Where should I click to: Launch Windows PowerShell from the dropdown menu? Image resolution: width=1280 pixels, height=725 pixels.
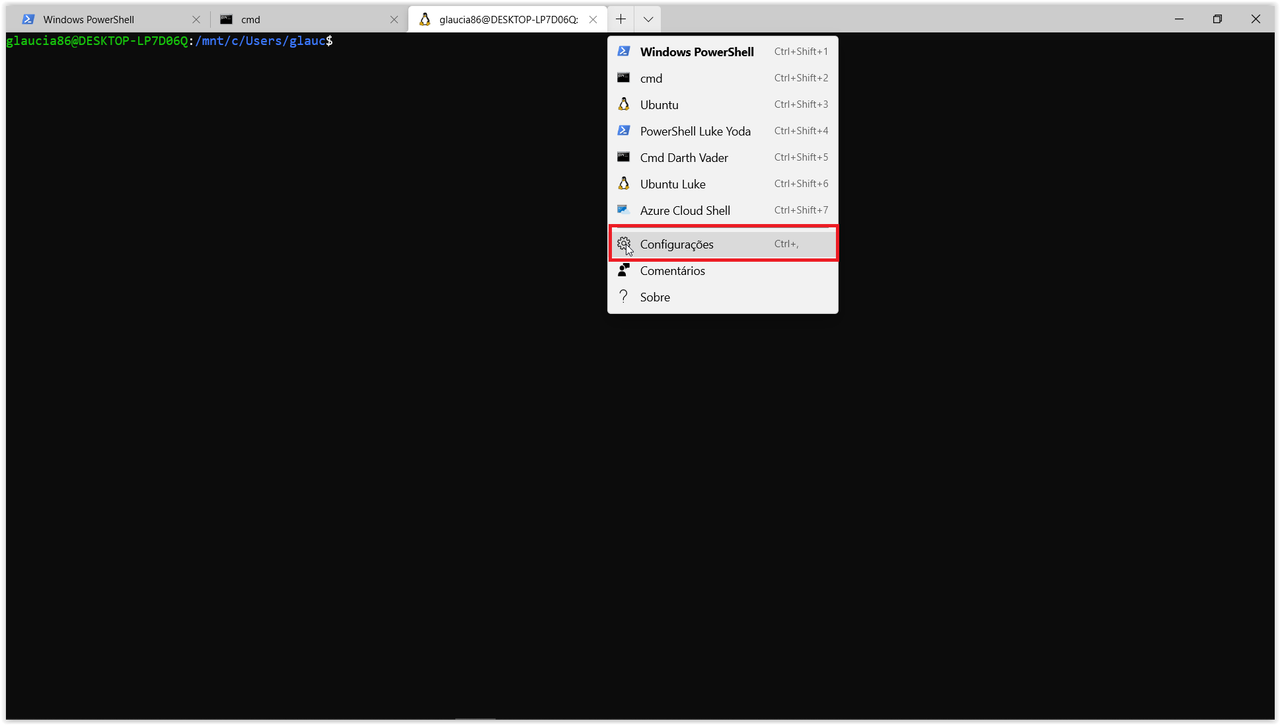point(723,51)
